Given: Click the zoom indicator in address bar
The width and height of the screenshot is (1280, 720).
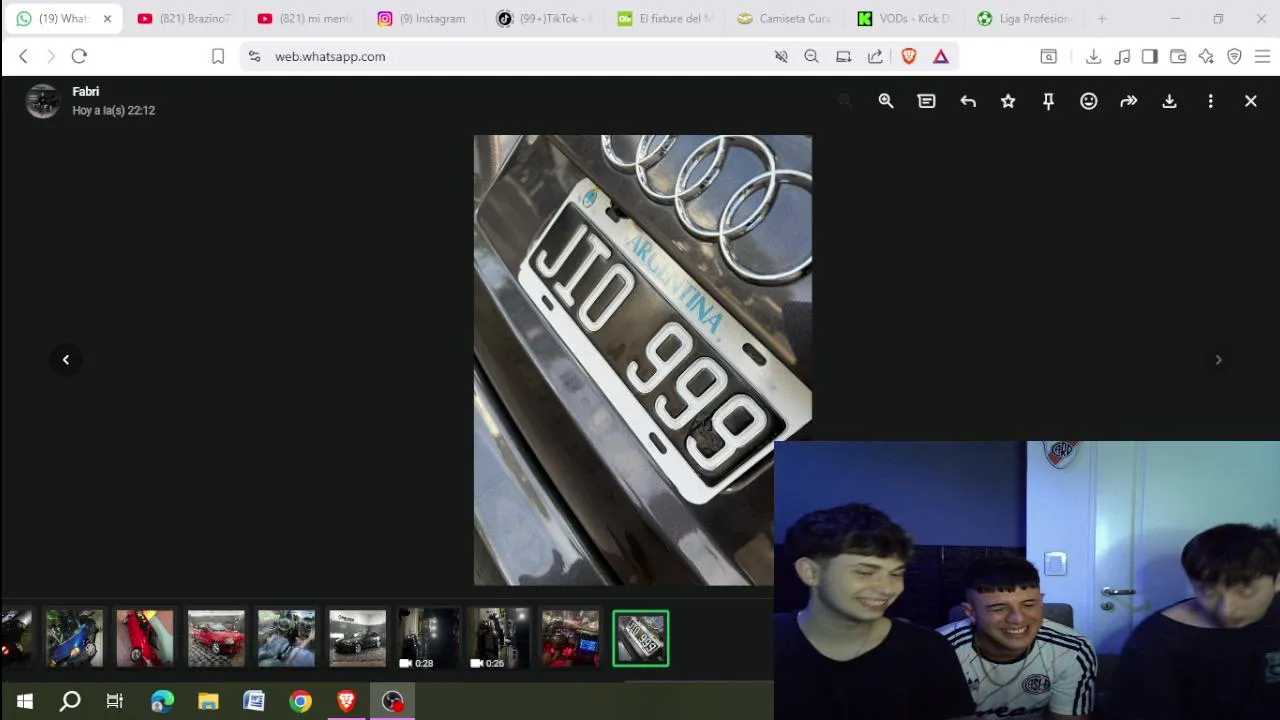Looking at the screenshot, I should click(x=812, y=57).
